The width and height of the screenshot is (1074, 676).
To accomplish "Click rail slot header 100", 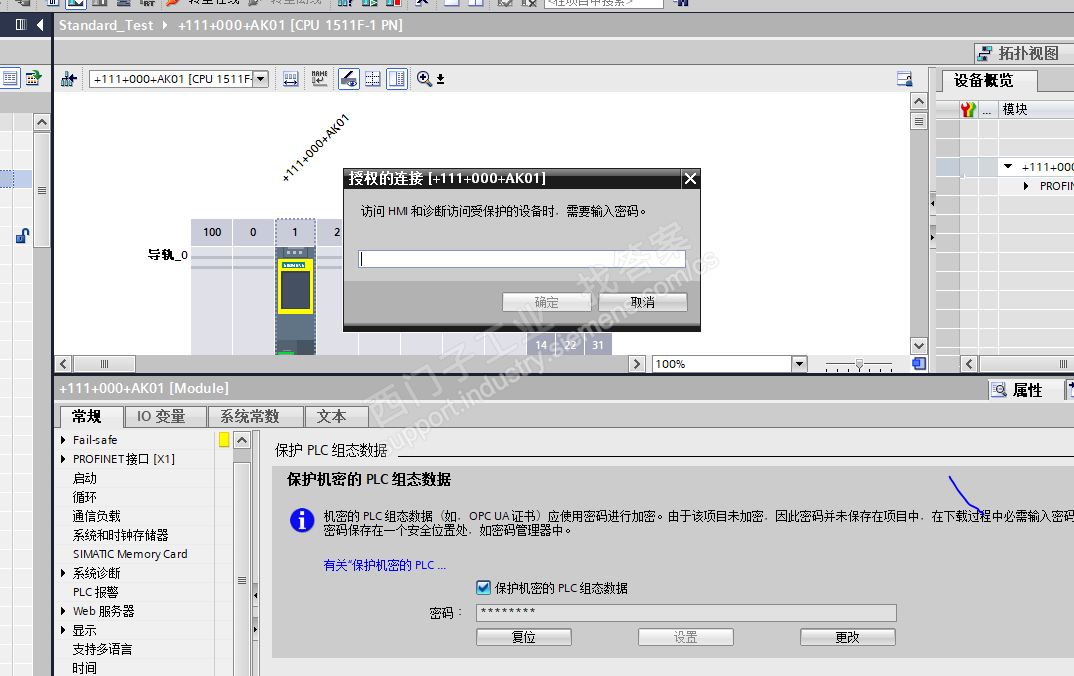I will pyautogui.click(x=212, y=231).
